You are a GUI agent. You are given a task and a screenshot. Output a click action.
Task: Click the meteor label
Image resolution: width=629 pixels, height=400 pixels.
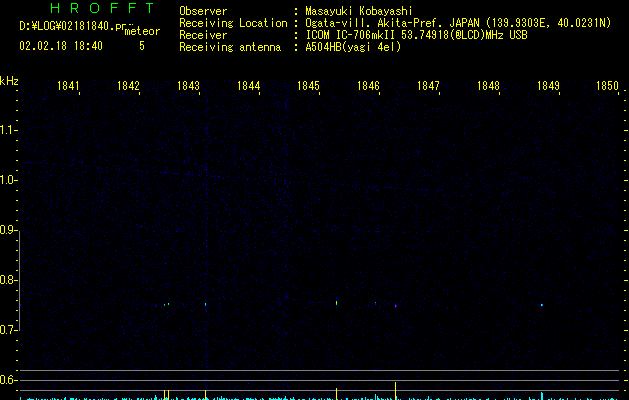(142, 31)
